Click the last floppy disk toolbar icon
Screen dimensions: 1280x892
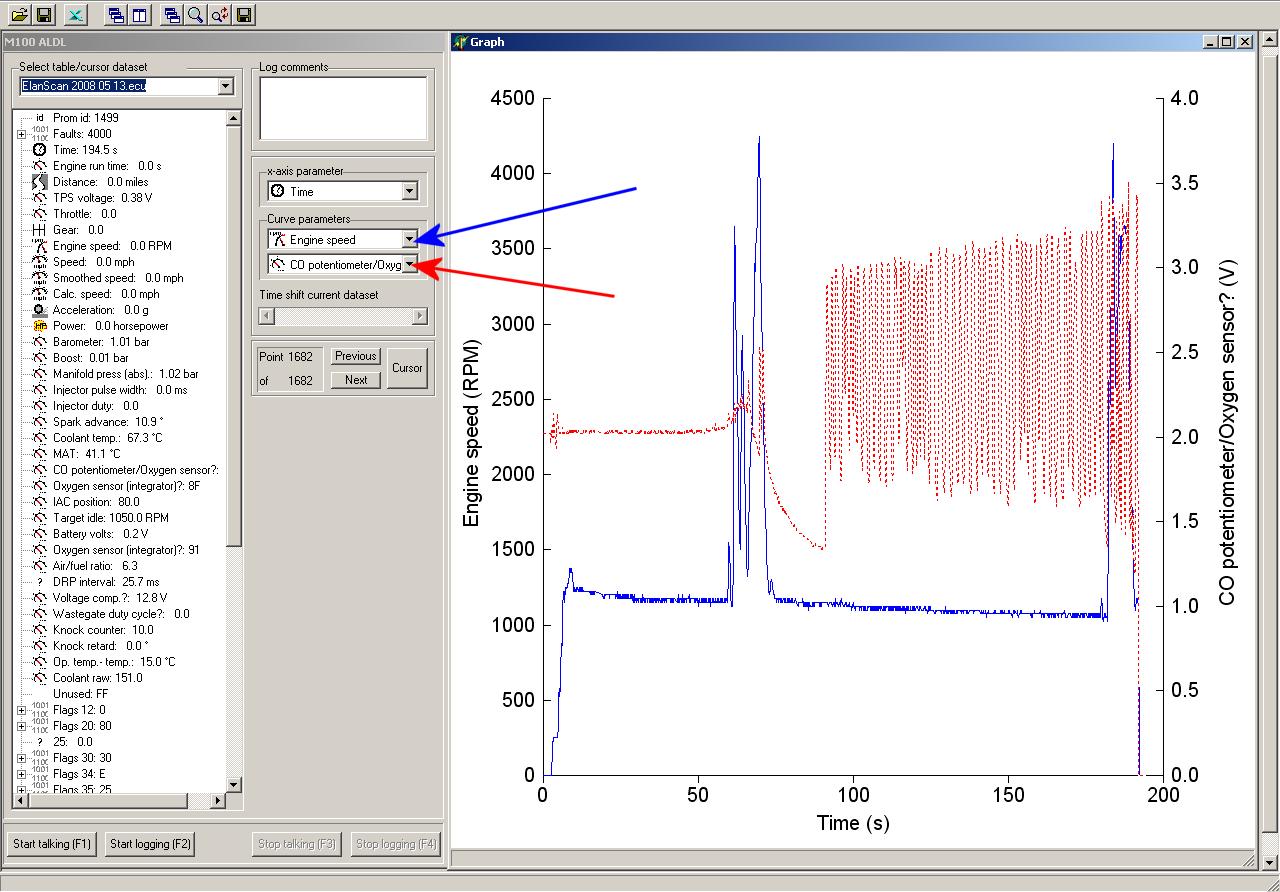(x=244, y=14)
